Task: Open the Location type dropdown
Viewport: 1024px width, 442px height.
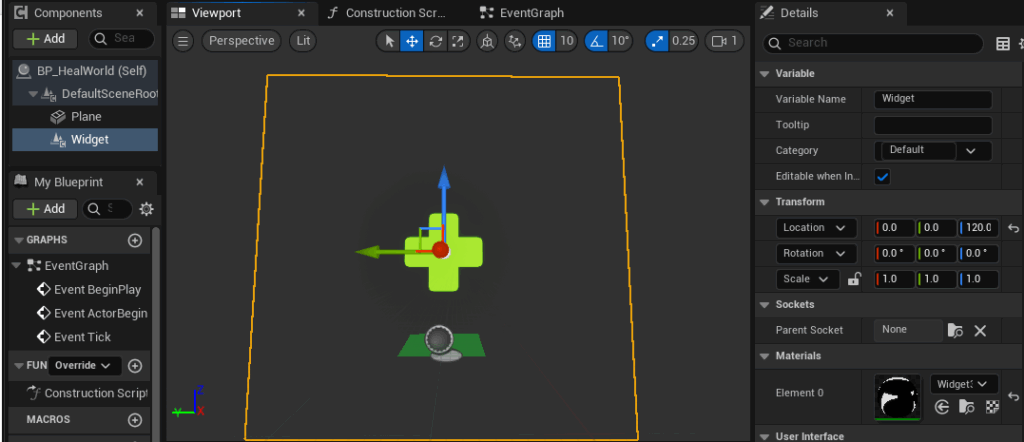Action: pos(816,228)
